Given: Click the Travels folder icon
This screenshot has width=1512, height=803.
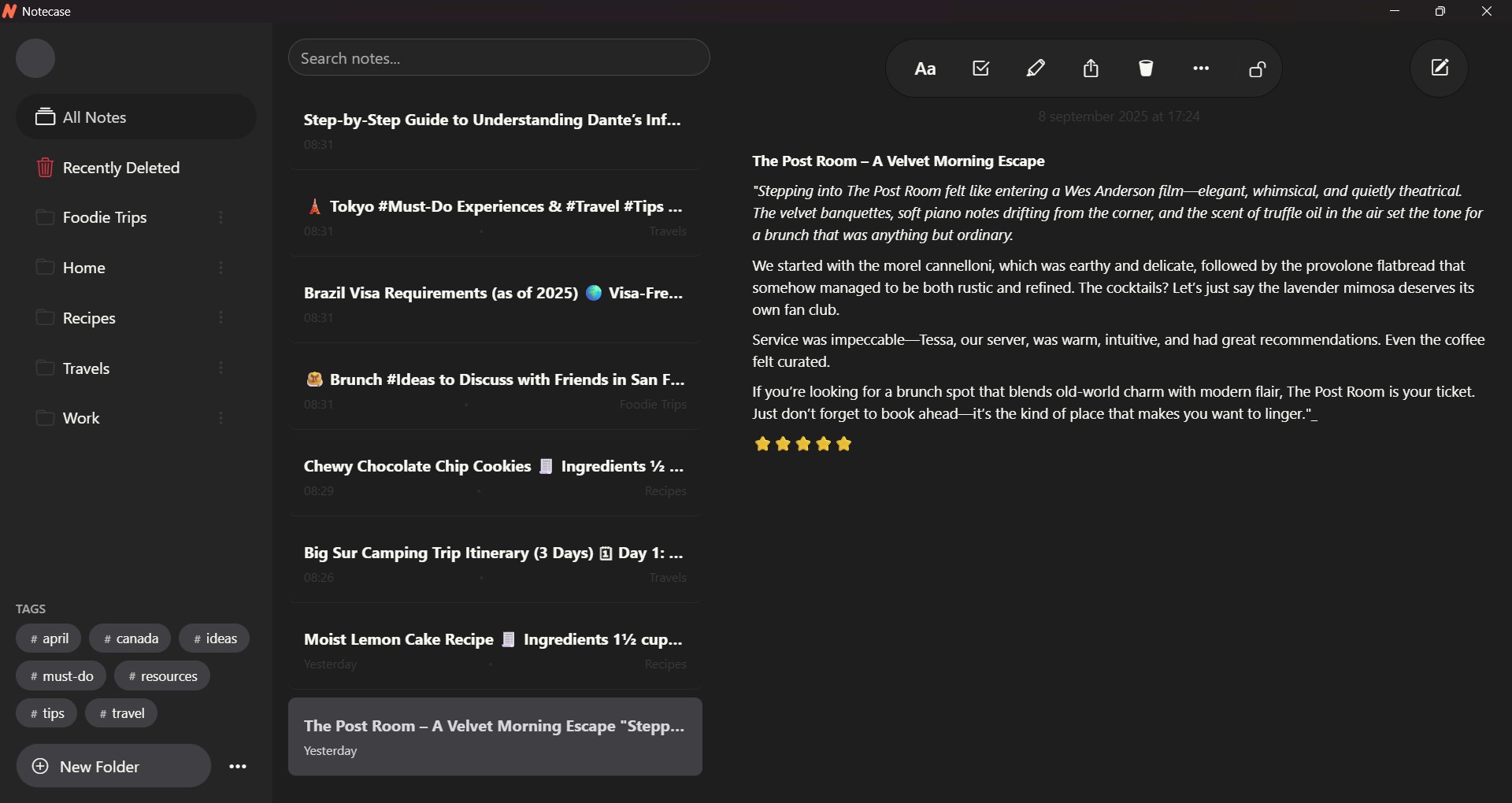Looking at the screenshot, I should (45, 368).
